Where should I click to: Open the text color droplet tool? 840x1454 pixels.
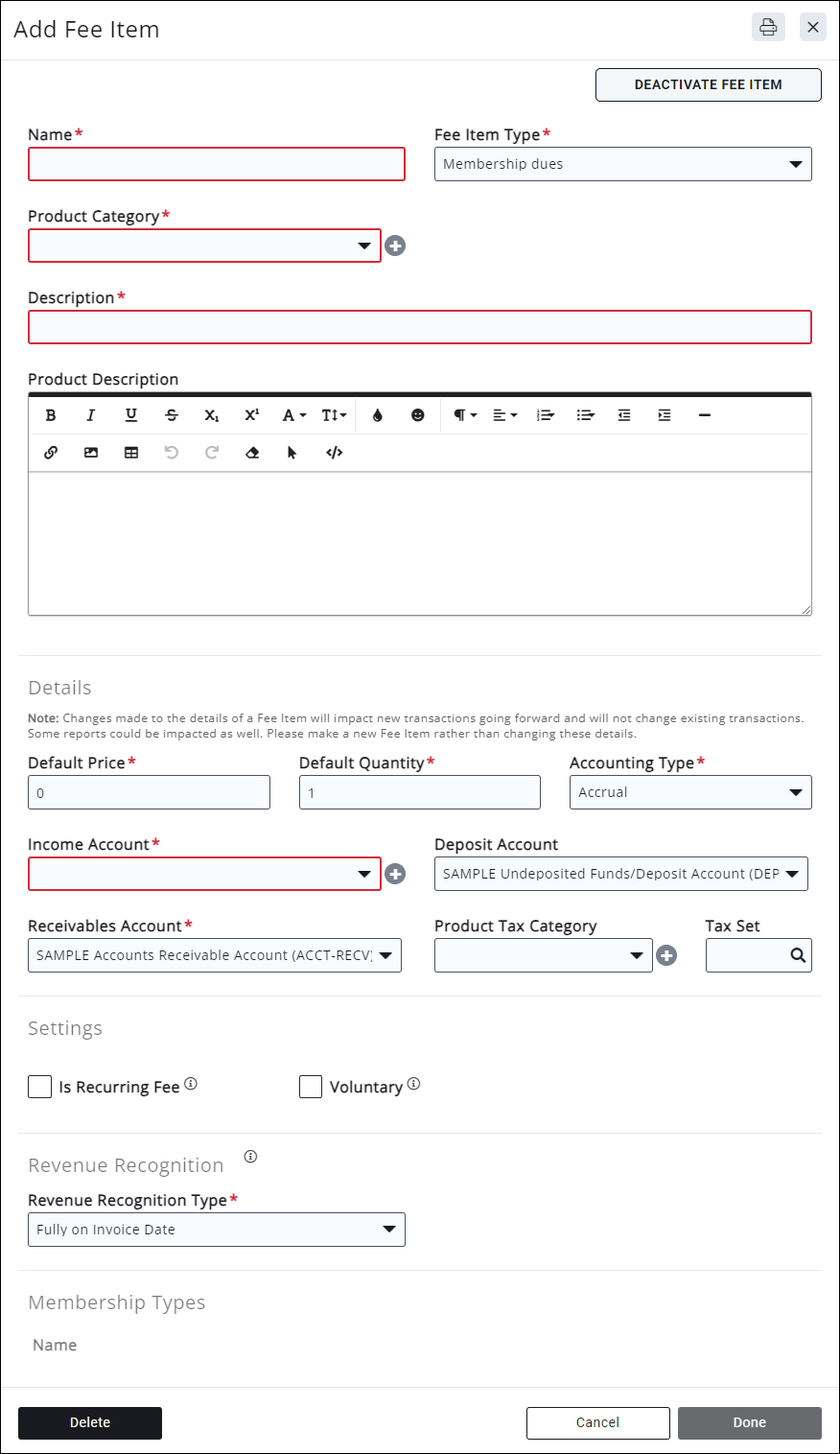[378, 415]
